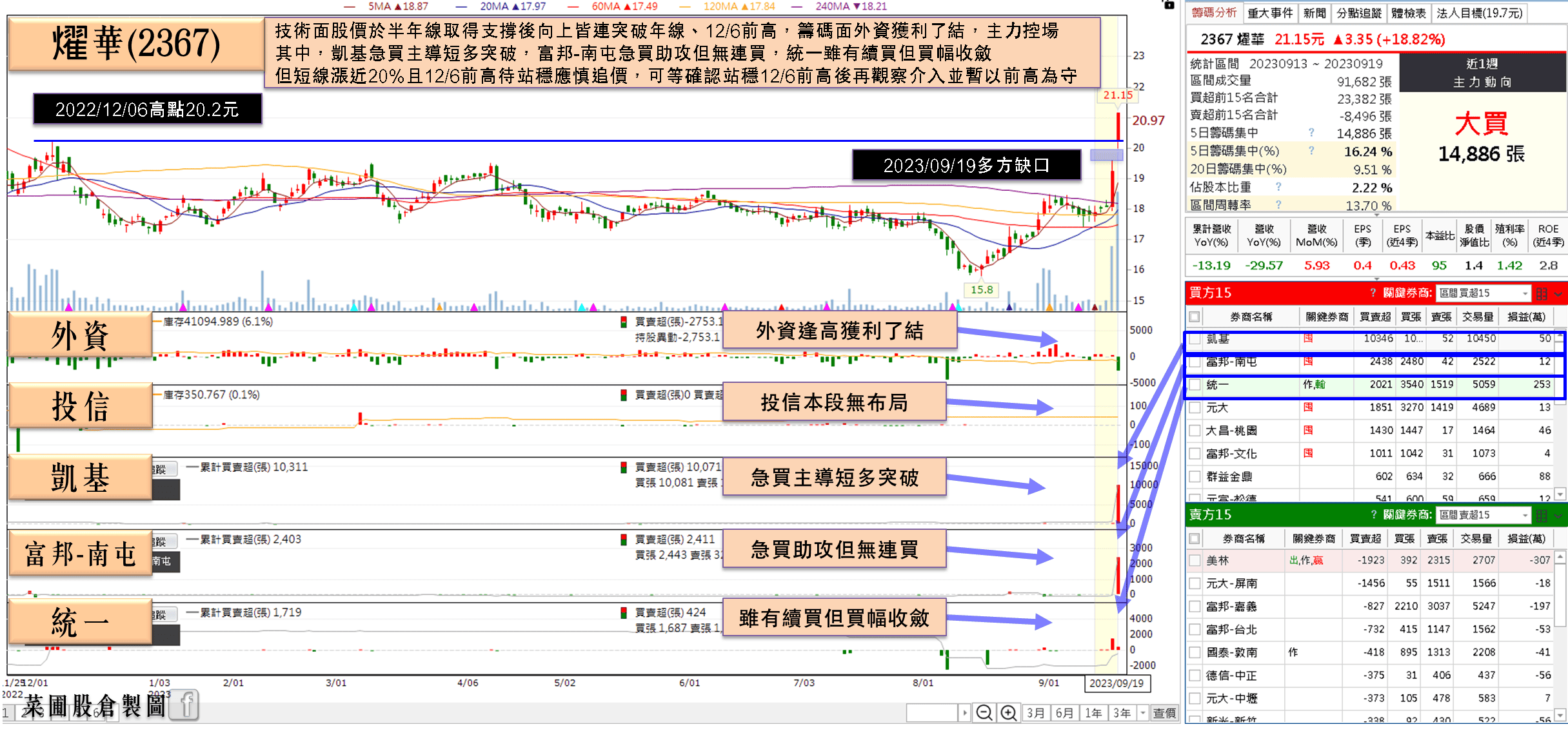Viewport: 1568px width, 740px height.
Task: Check the 凱基 buyer row checkbox
Action: (1195, 338)
